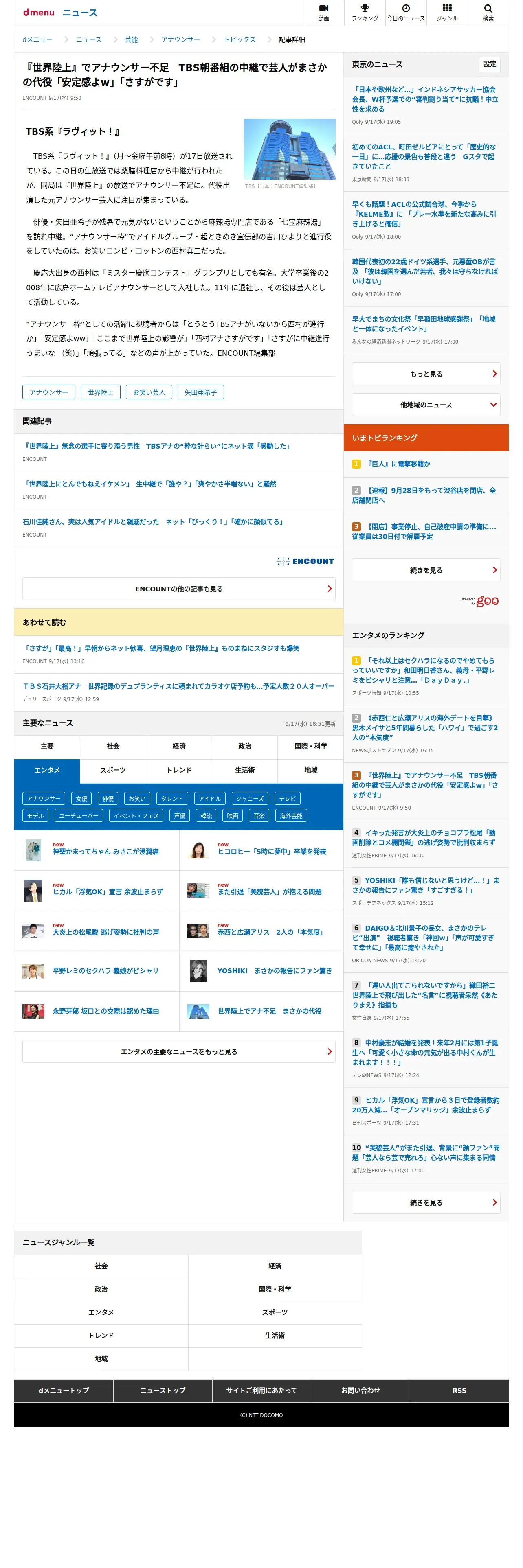Viewport: 523px width, 1568px height.
Task: Open 永野芽郁 坂口との交際 story
Action: pos(106,1011)
